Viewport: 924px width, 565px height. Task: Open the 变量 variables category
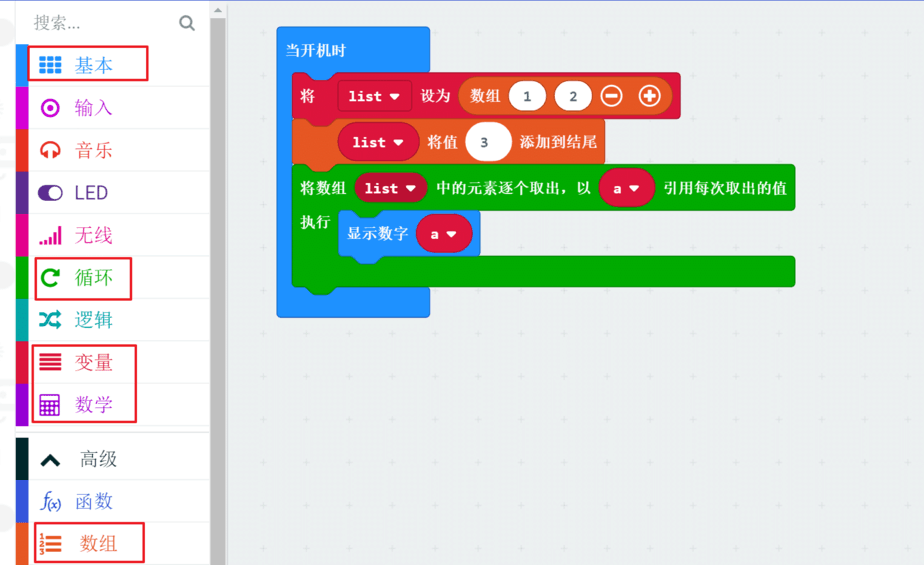93,363
